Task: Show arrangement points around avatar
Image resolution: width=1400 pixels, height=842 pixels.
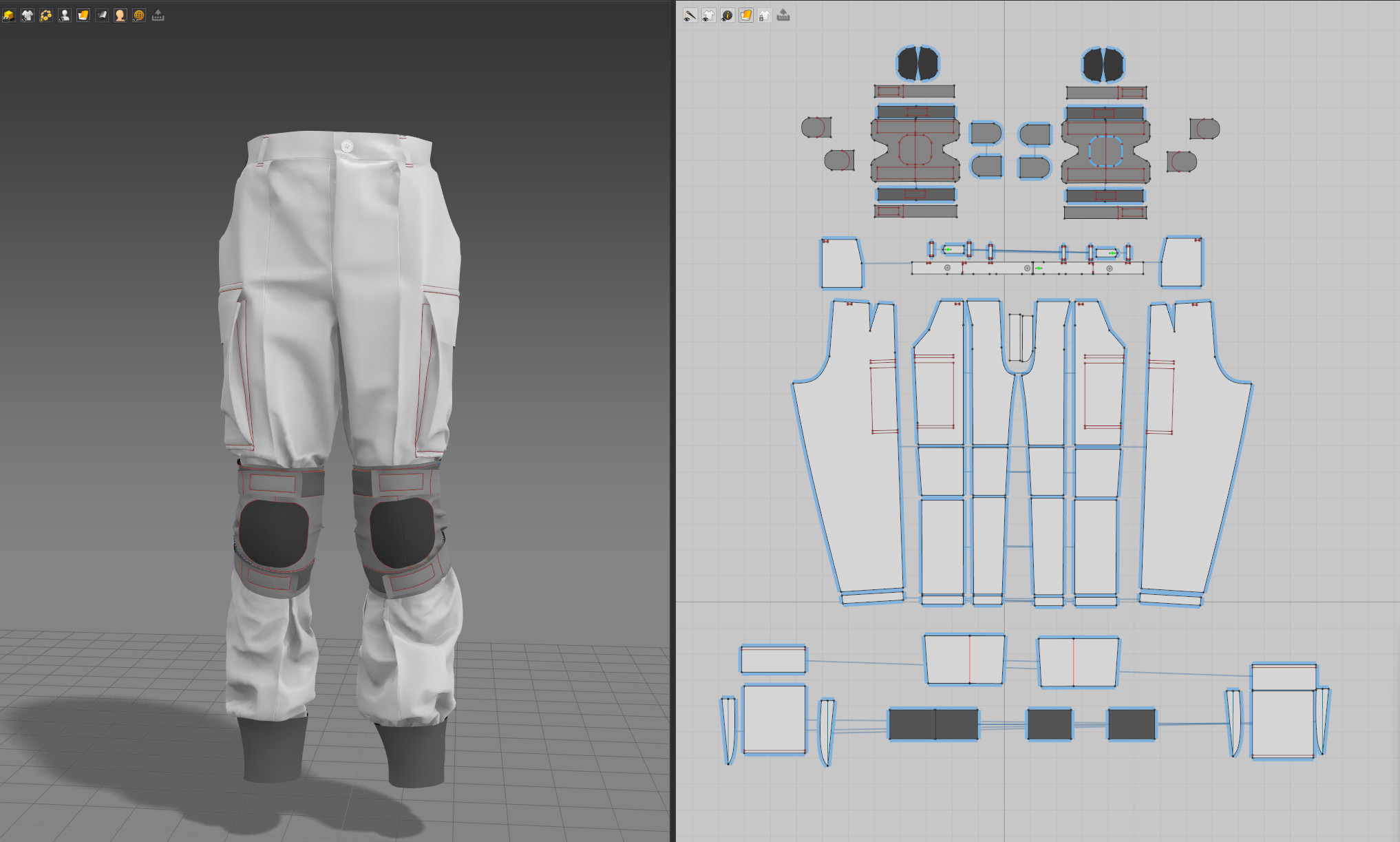Action: 45,15
